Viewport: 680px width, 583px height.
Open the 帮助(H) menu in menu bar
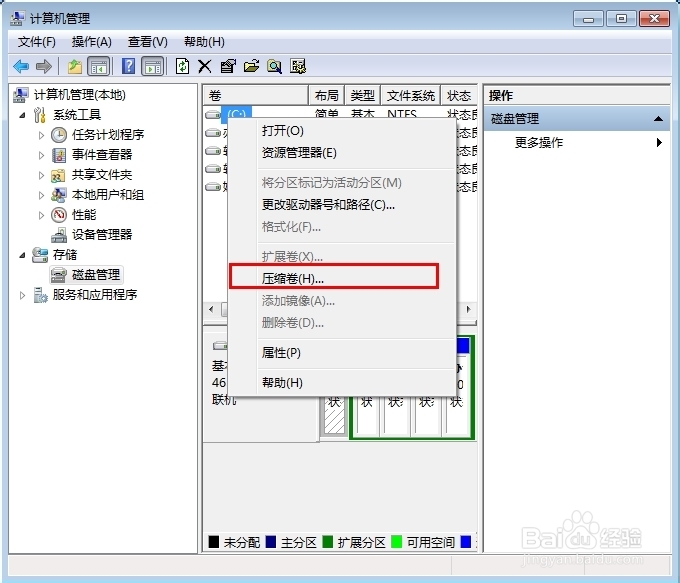pyautogui.click(x=204, y=42)
